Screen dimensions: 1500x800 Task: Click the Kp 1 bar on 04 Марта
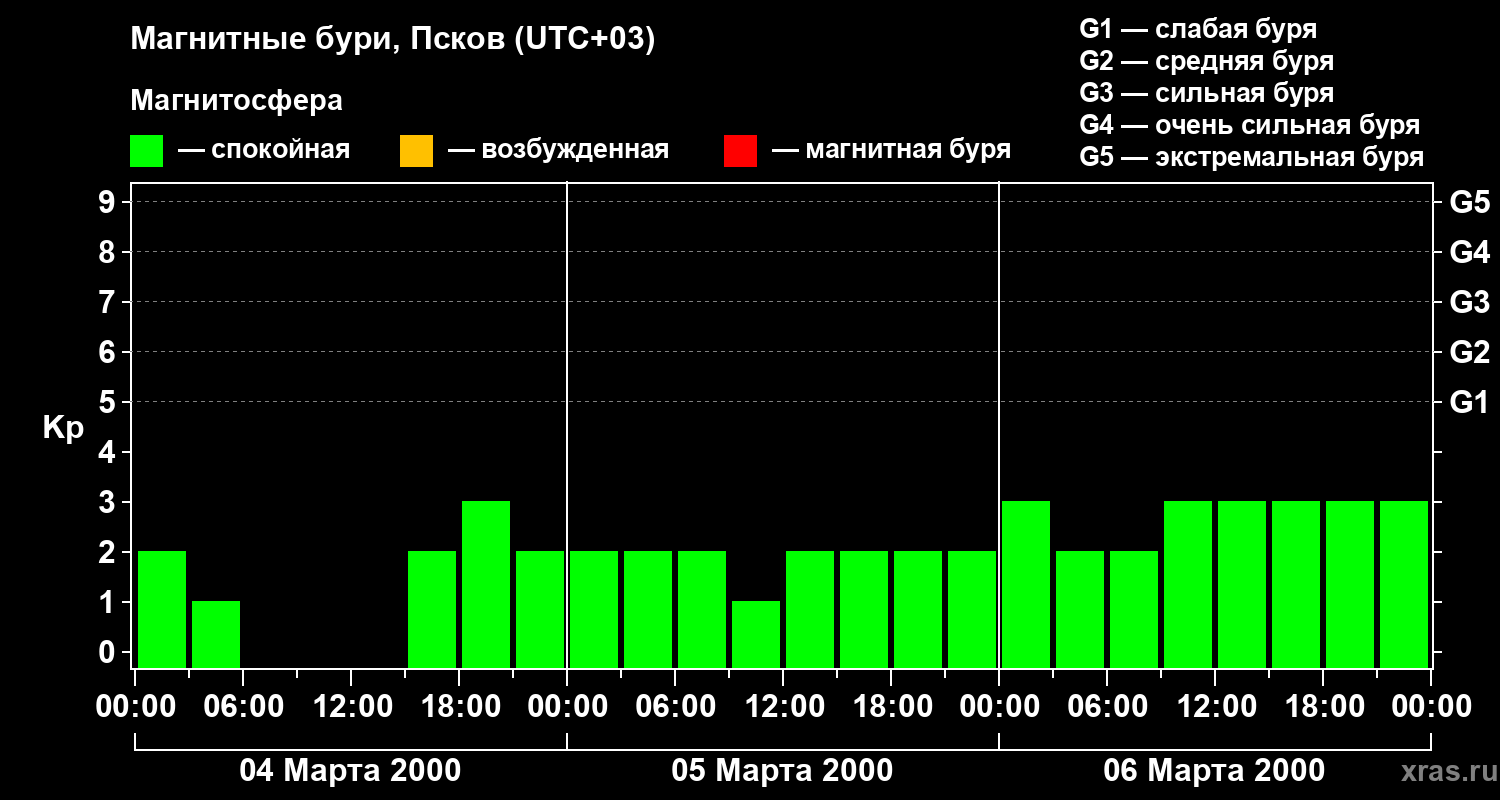(x=216, y=634)
